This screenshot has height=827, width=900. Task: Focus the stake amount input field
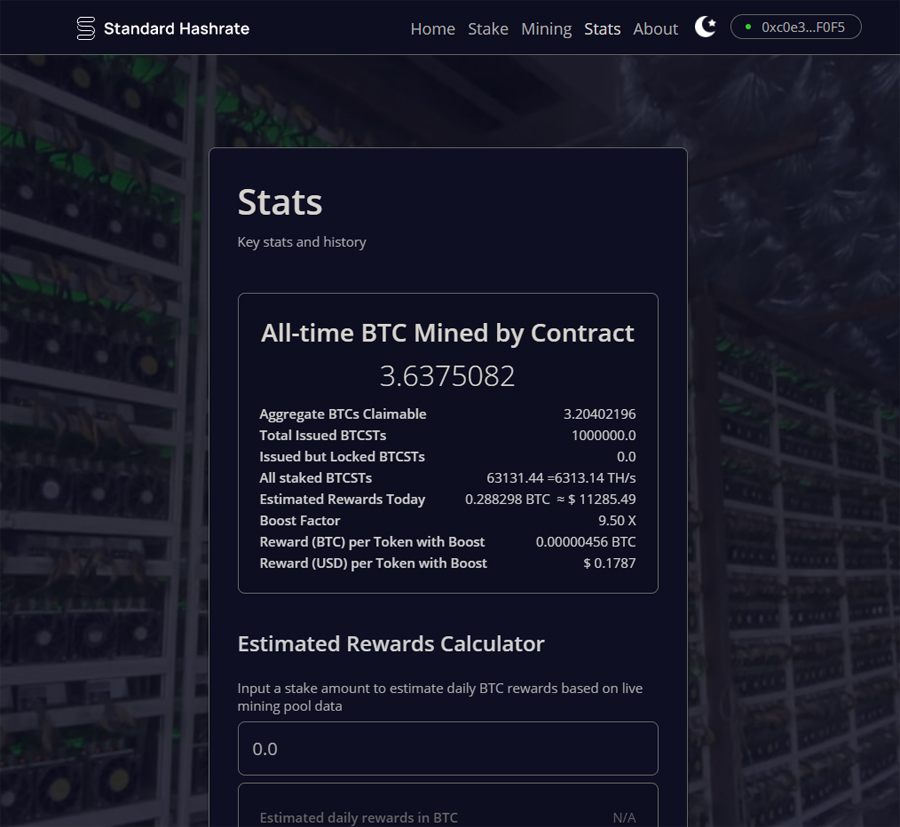click(x=448, y=748)
